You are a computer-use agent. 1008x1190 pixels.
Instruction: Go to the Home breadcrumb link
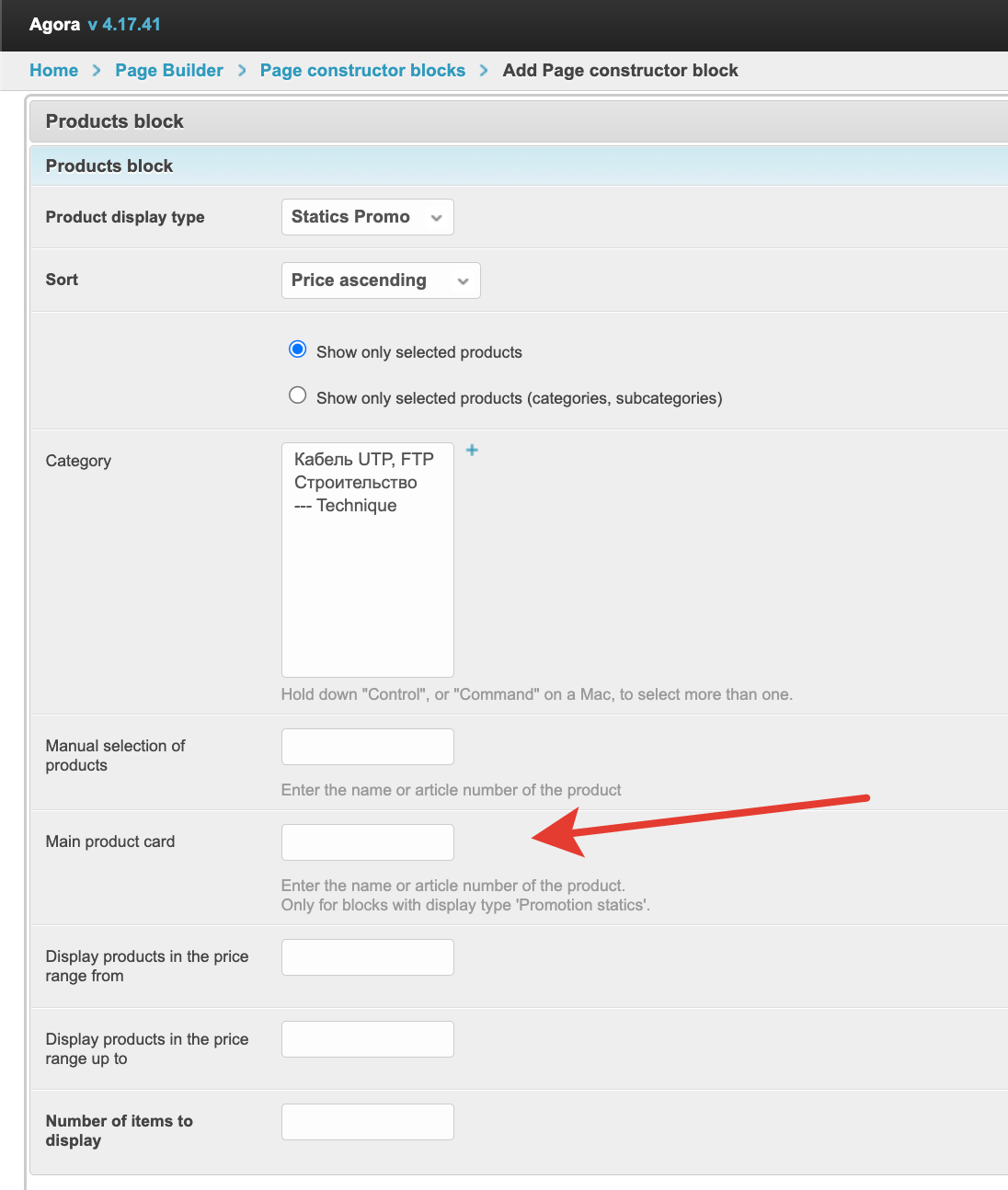(53, 71)
